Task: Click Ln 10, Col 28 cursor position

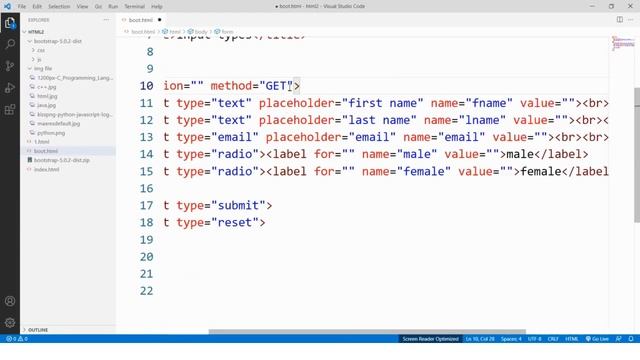Action: [480, 339]
